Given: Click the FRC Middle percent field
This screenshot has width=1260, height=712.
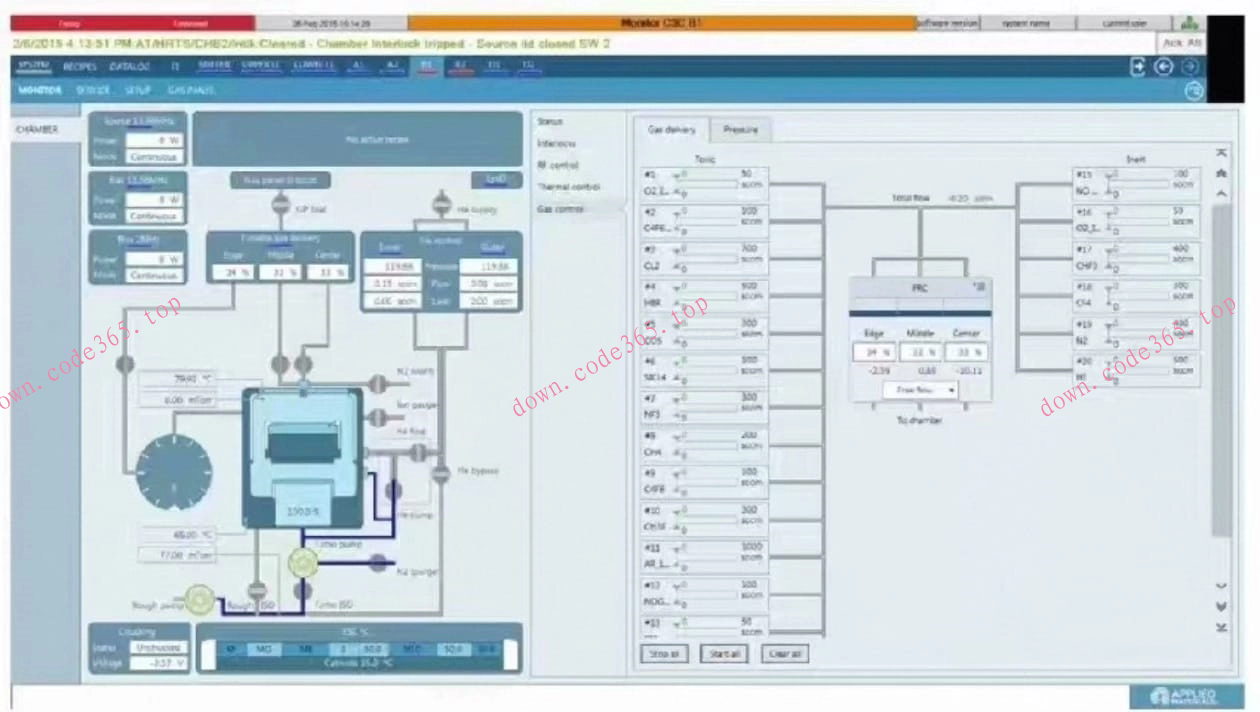Looking at the screenshot, I should (920, 352).
